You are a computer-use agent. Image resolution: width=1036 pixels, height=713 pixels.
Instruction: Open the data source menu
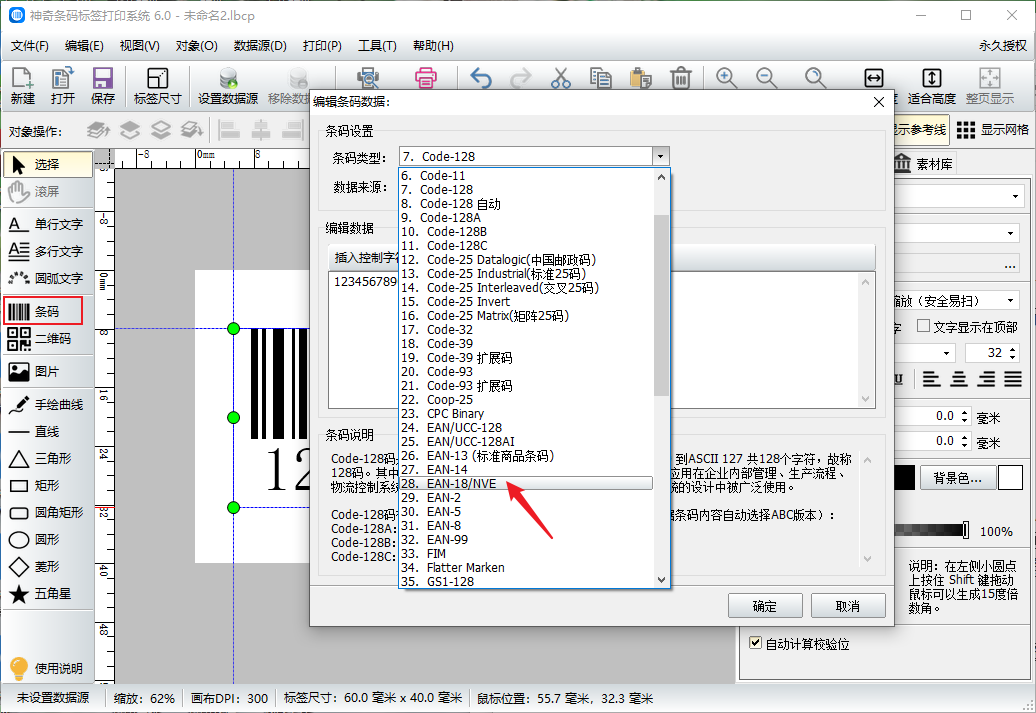pyautogui.click(x=260, y=46)
